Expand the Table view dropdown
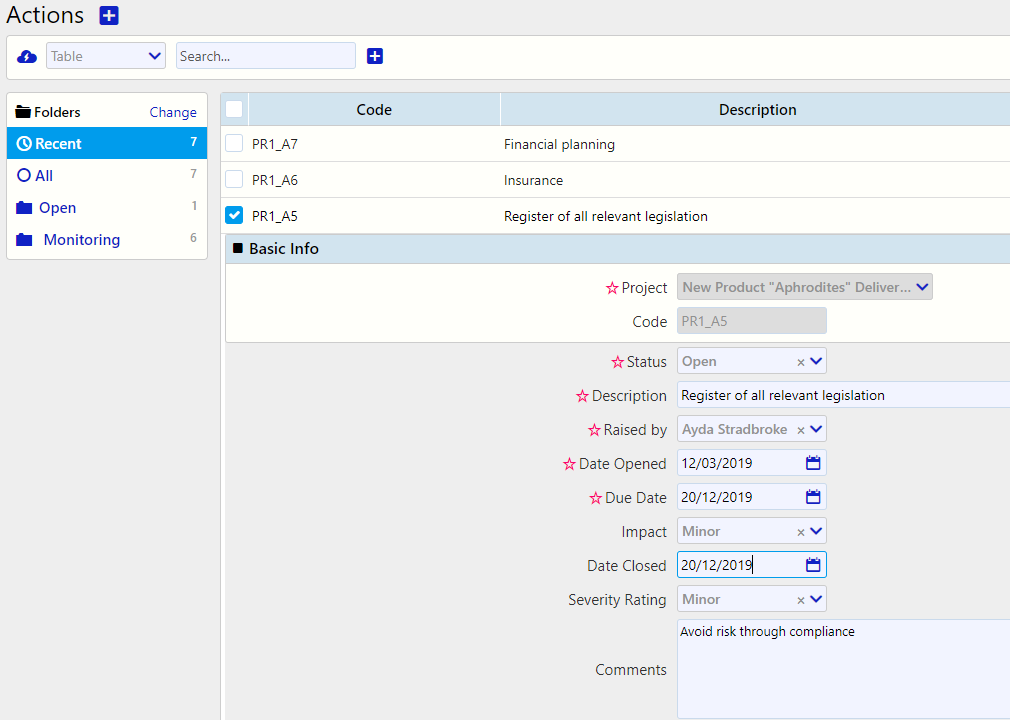This screenshot has width=1010, height=720. click(155, 56)
